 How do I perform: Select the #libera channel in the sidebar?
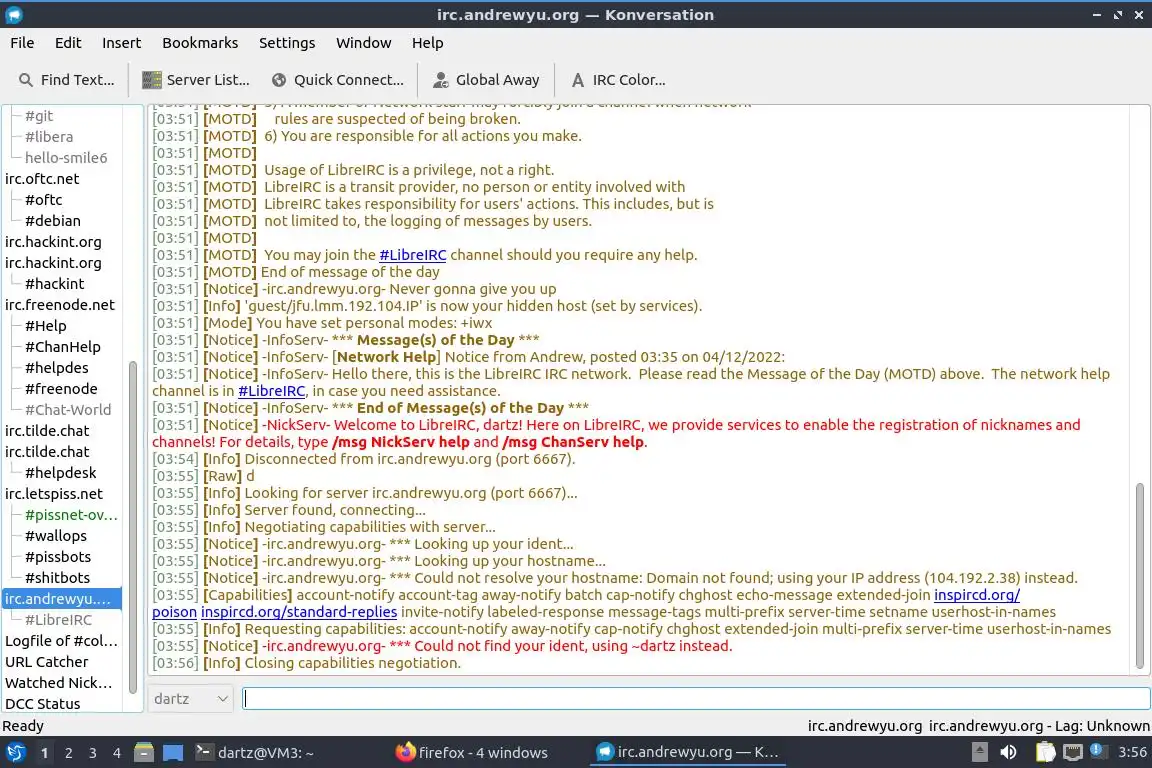coord(48,137)
